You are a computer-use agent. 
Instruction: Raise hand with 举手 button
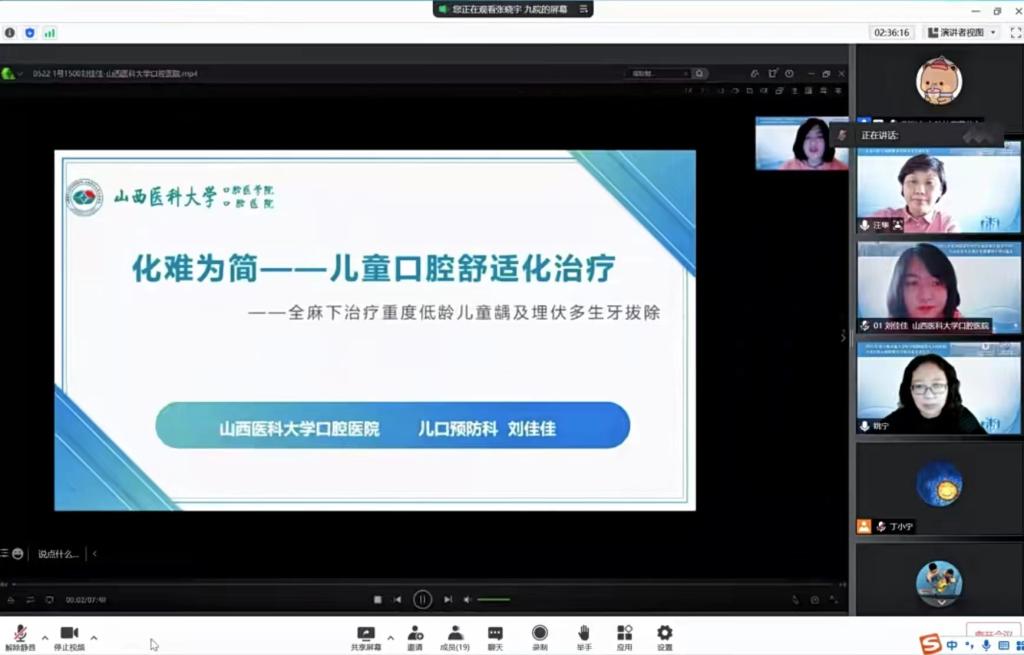pos(584,638)
